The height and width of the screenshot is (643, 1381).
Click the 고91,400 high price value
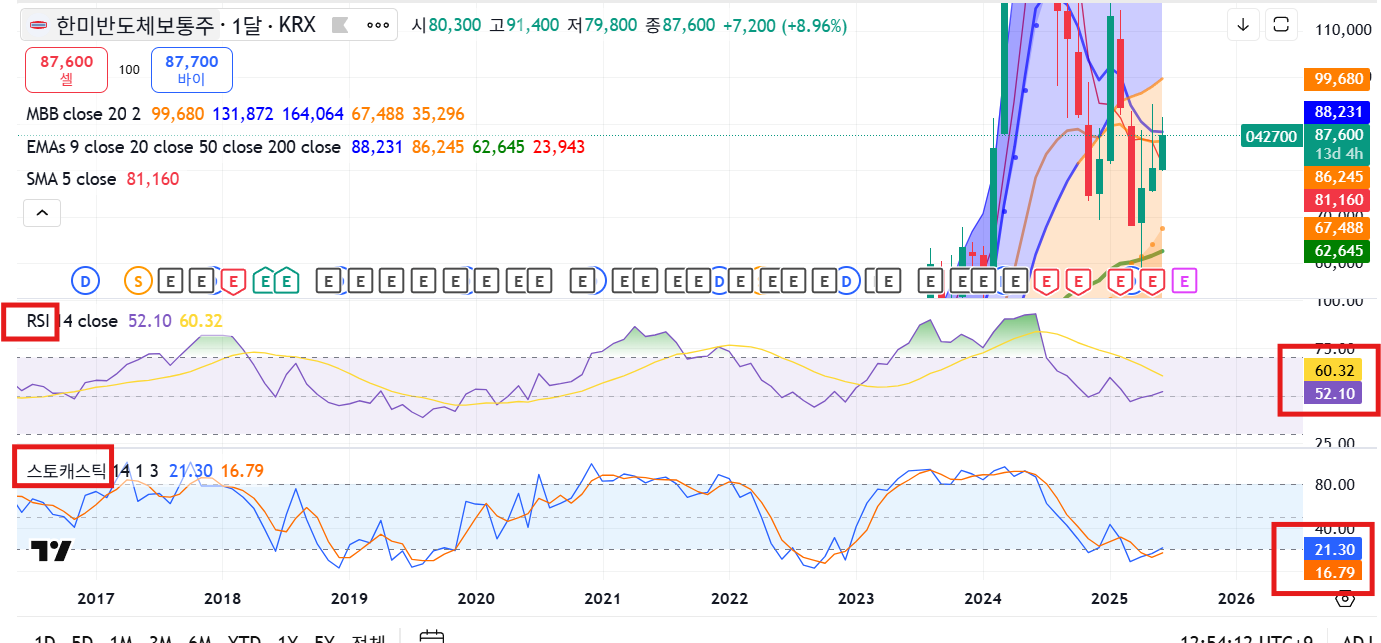[x=524, y=25]
